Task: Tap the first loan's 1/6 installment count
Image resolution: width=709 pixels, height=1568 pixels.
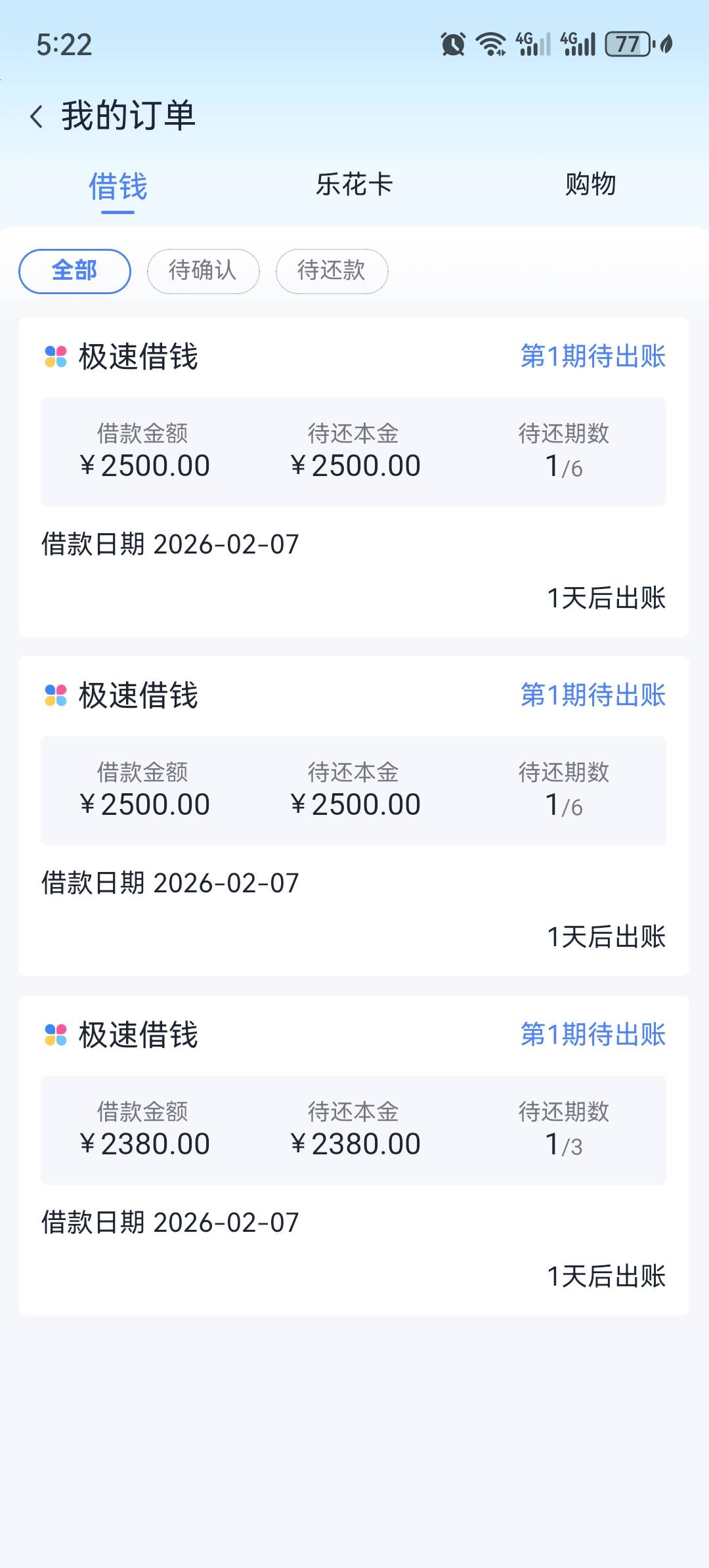Action: click(564, 467)
